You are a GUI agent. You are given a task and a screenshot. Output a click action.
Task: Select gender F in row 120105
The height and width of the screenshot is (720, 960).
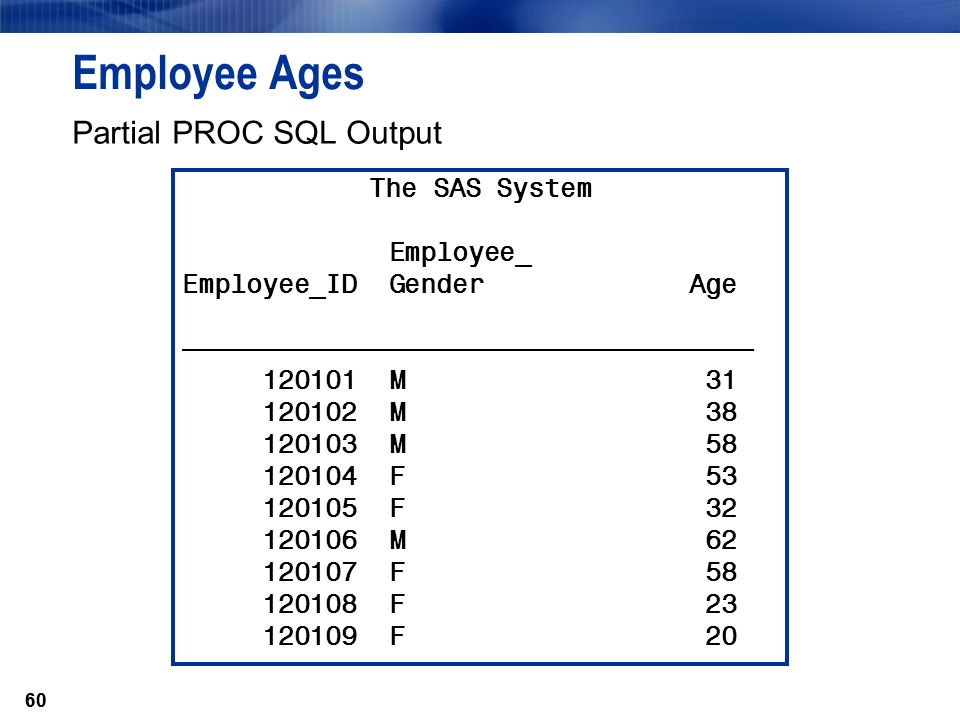(x=397, y=508)
